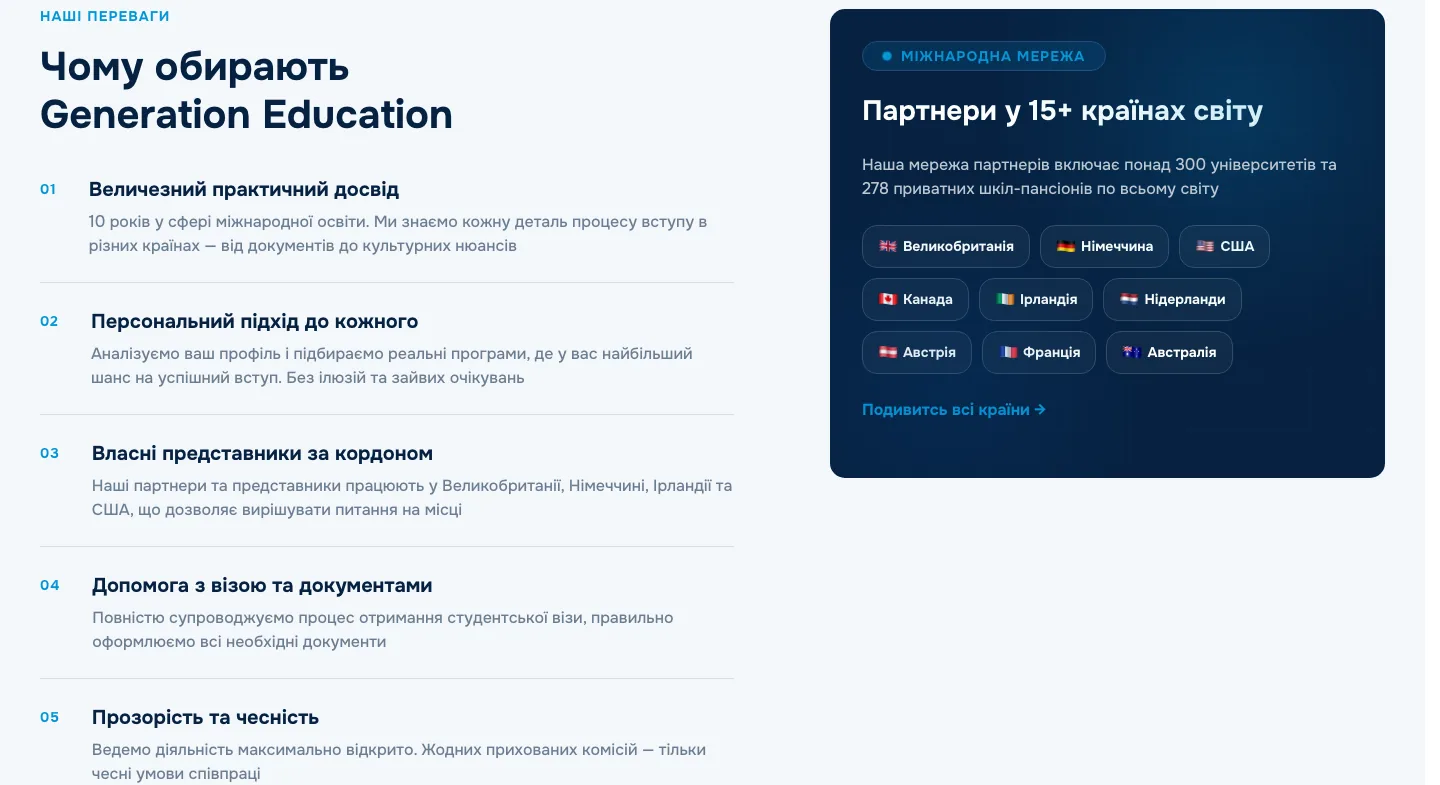Select the Ірландія country chip label
The width and height of the screenshot is (1440, 785).
1049,299
